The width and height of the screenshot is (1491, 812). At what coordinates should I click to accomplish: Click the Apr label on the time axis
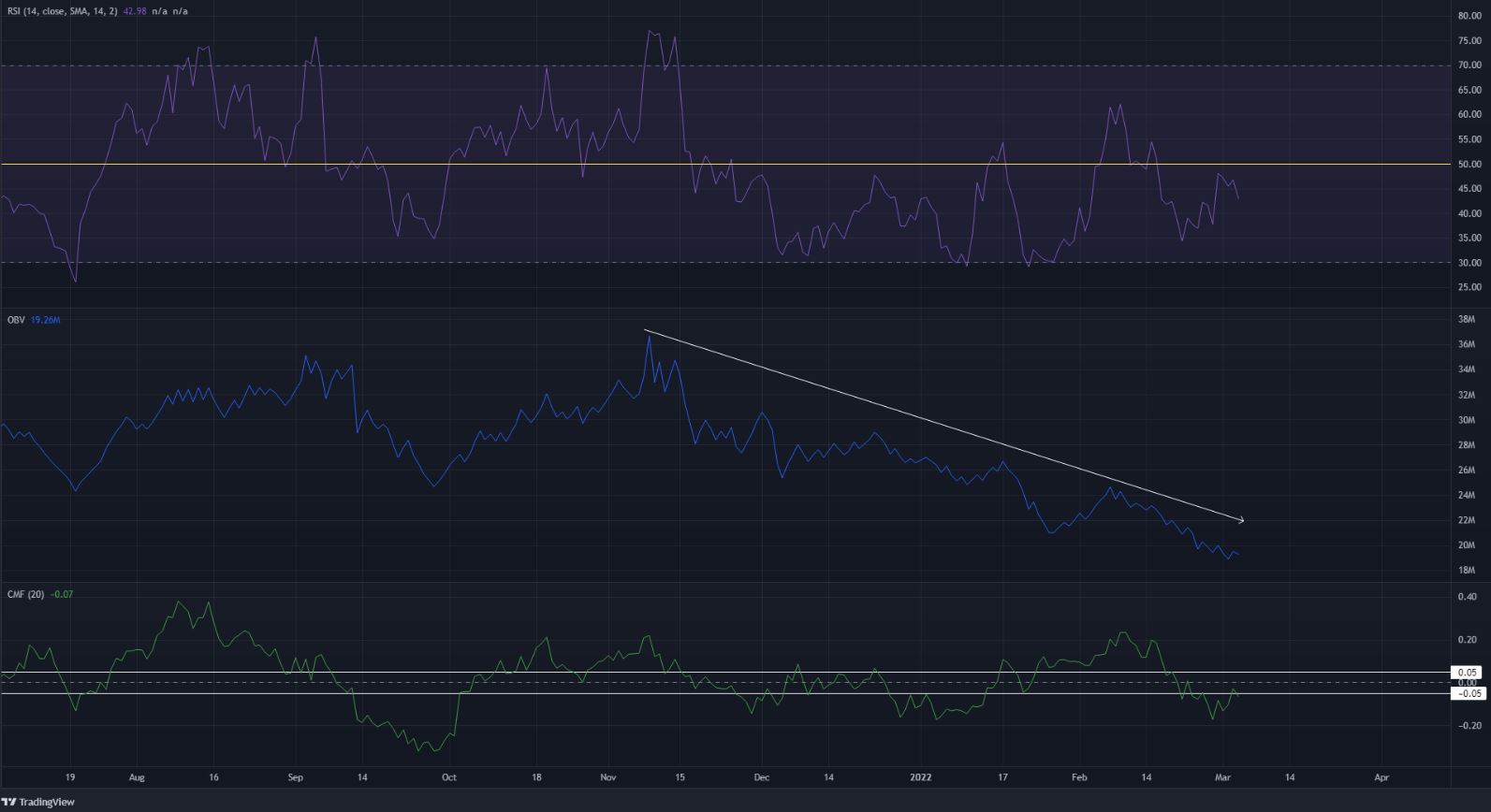1381,776
